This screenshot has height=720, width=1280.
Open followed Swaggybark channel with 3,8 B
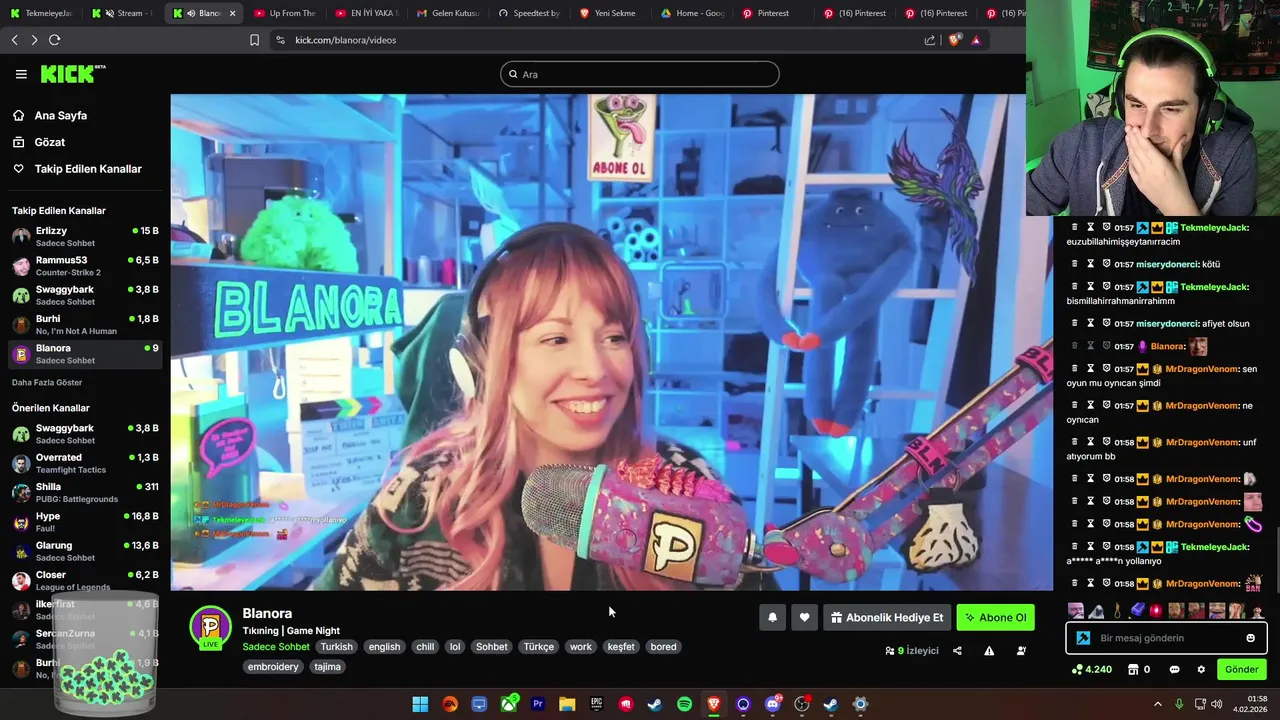pyautogui.click(x=85, y=295)
